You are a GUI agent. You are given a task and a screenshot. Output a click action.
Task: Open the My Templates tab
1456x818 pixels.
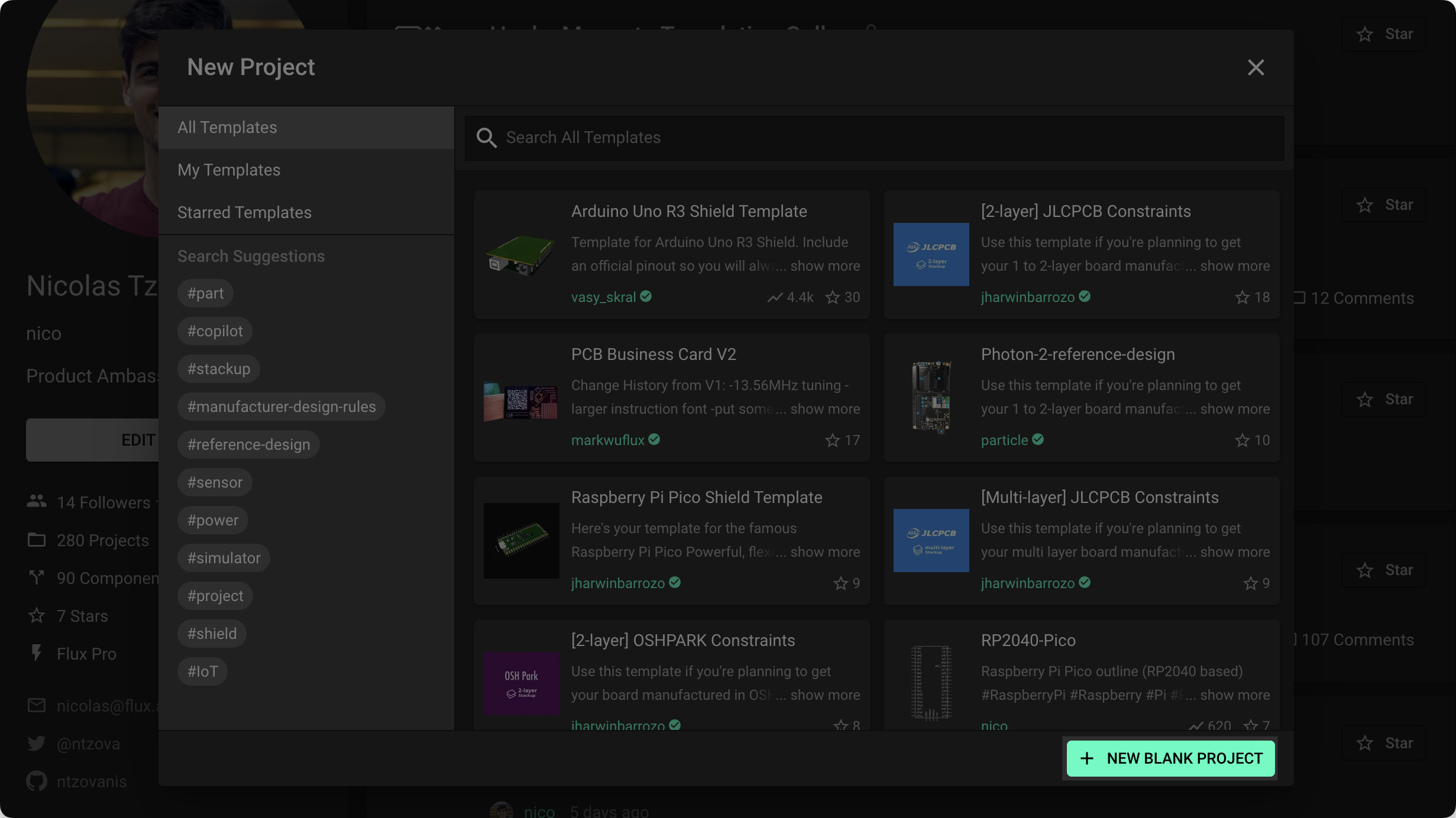306,170
